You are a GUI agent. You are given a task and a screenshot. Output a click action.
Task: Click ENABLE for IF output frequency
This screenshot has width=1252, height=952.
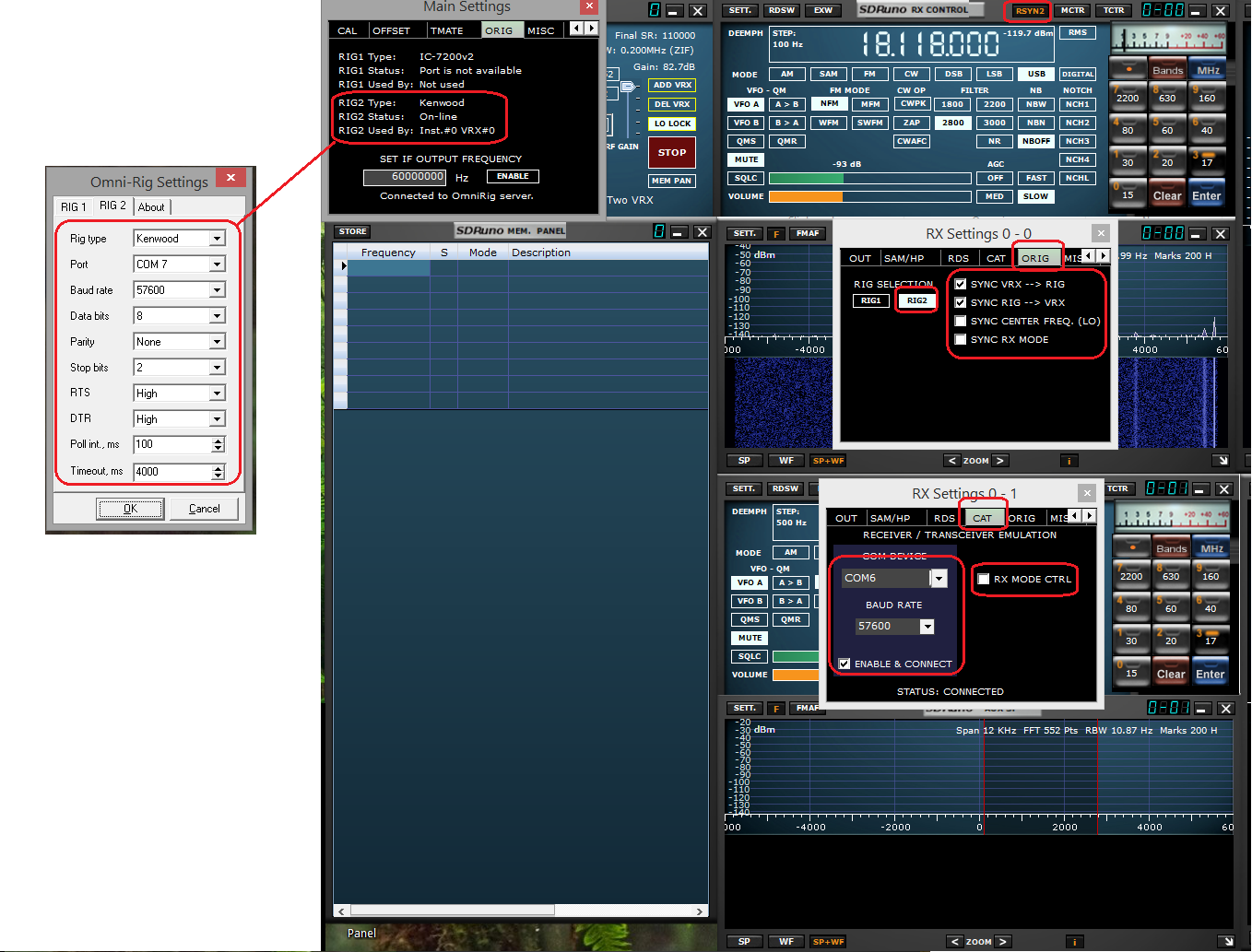[x=513, y=176]
